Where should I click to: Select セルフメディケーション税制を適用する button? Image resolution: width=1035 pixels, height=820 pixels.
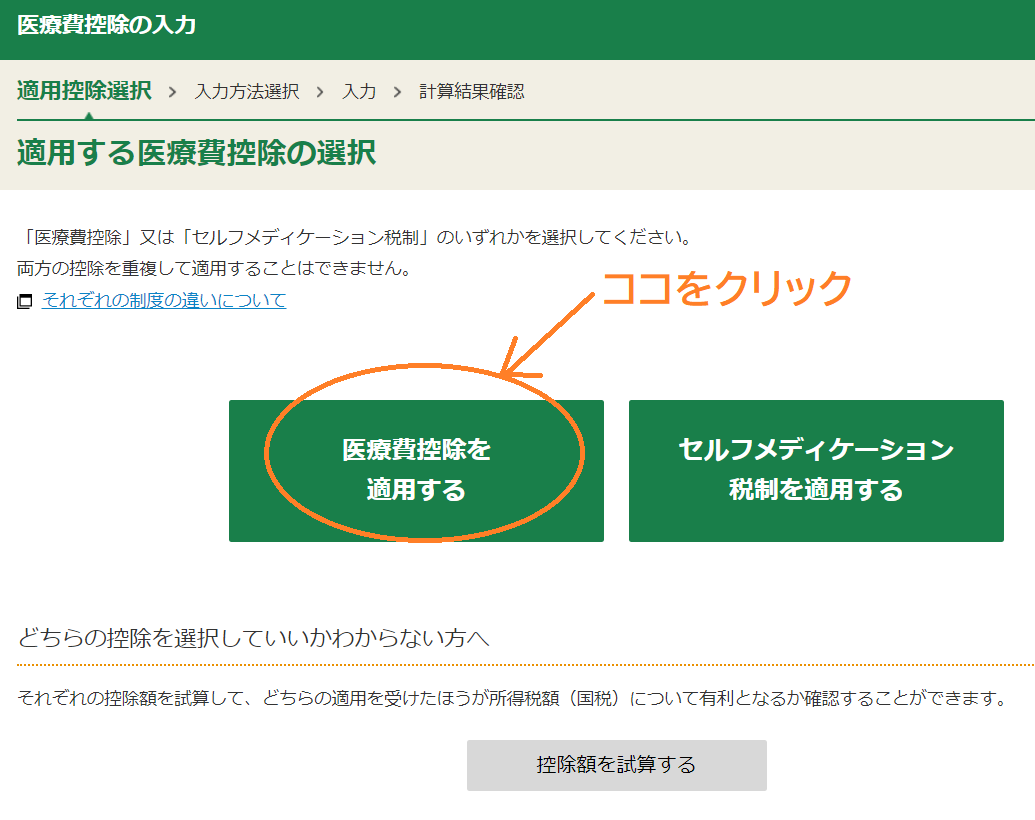816,470
